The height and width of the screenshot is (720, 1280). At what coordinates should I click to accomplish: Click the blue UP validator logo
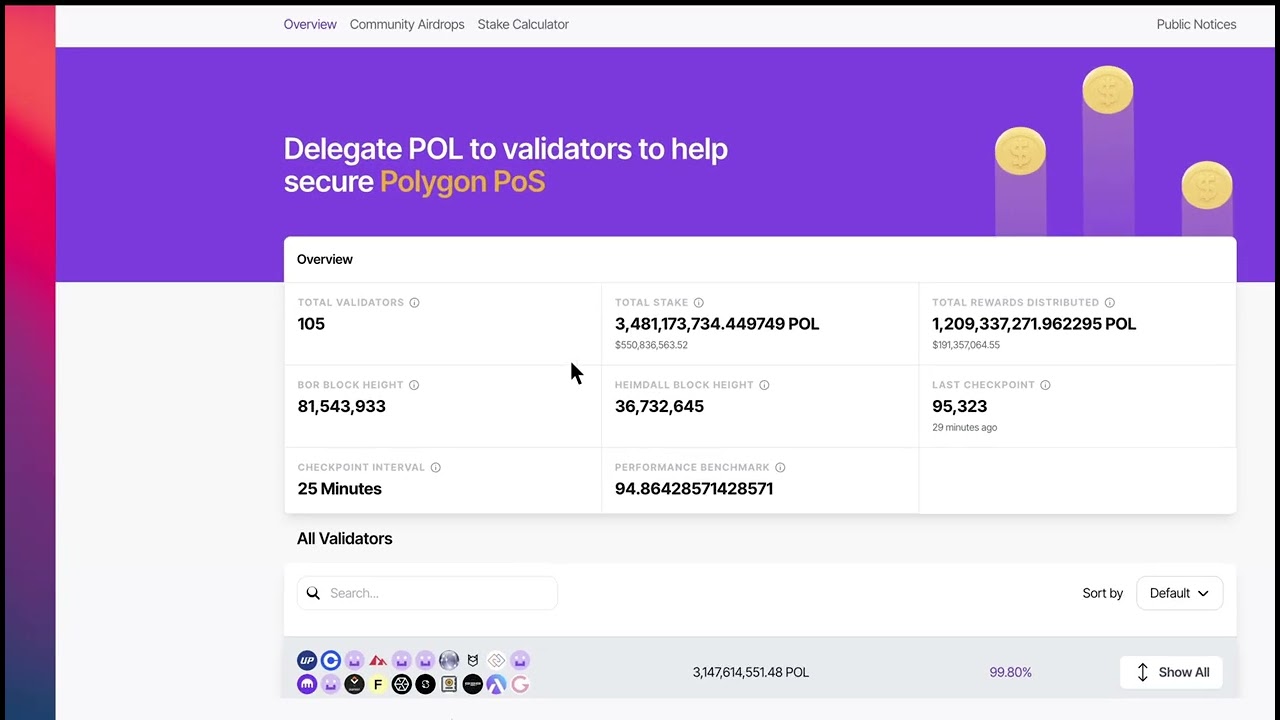307,660
